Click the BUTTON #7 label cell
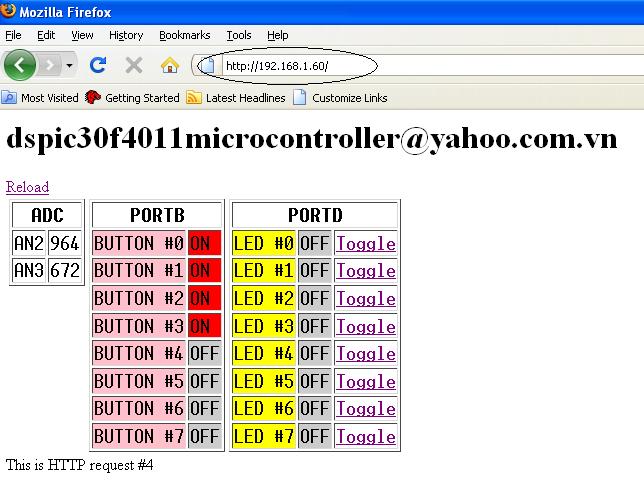 coord(139,436)
